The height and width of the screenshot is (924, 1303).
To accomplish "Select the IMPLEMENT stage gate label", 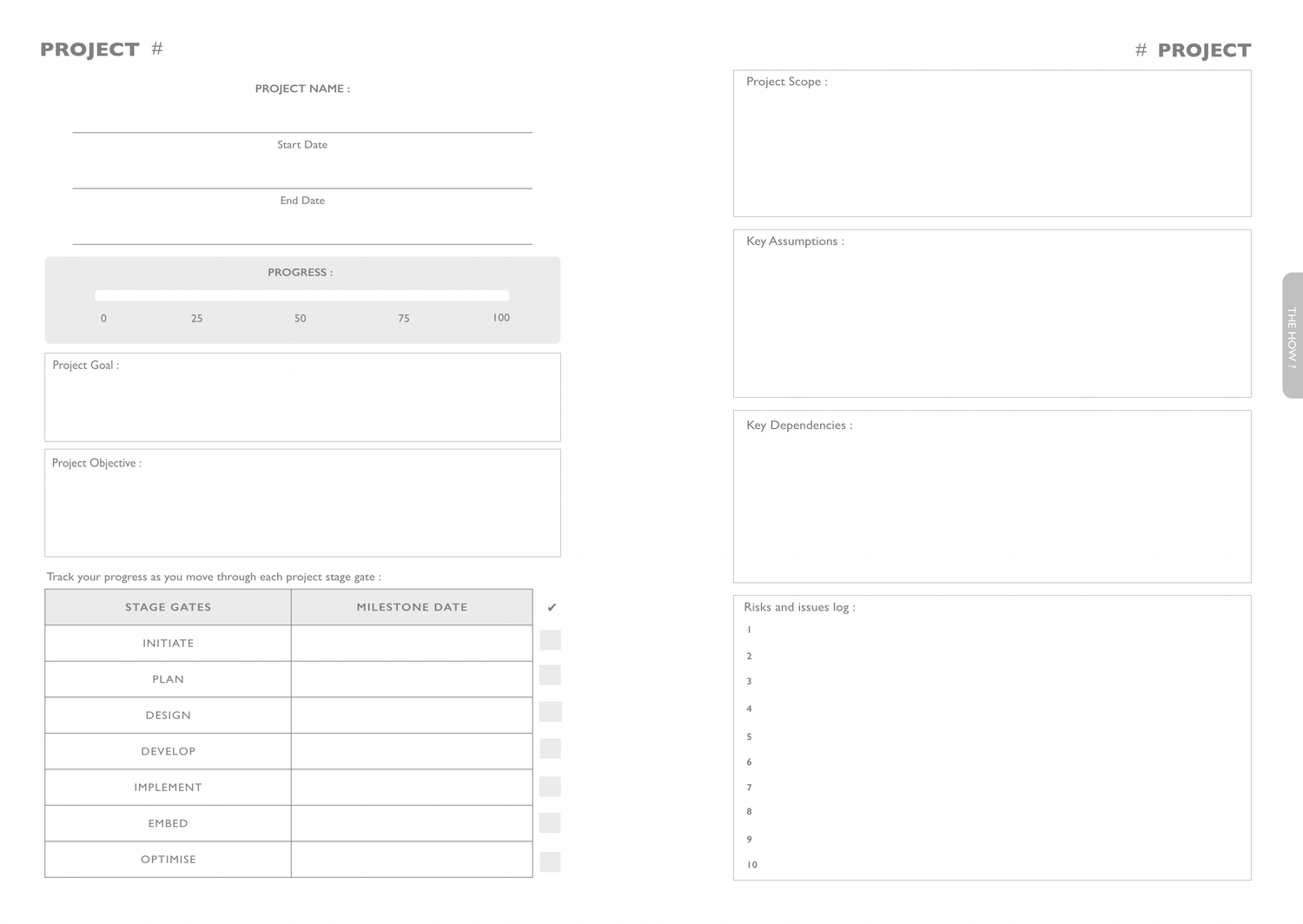I will point(169,788).
